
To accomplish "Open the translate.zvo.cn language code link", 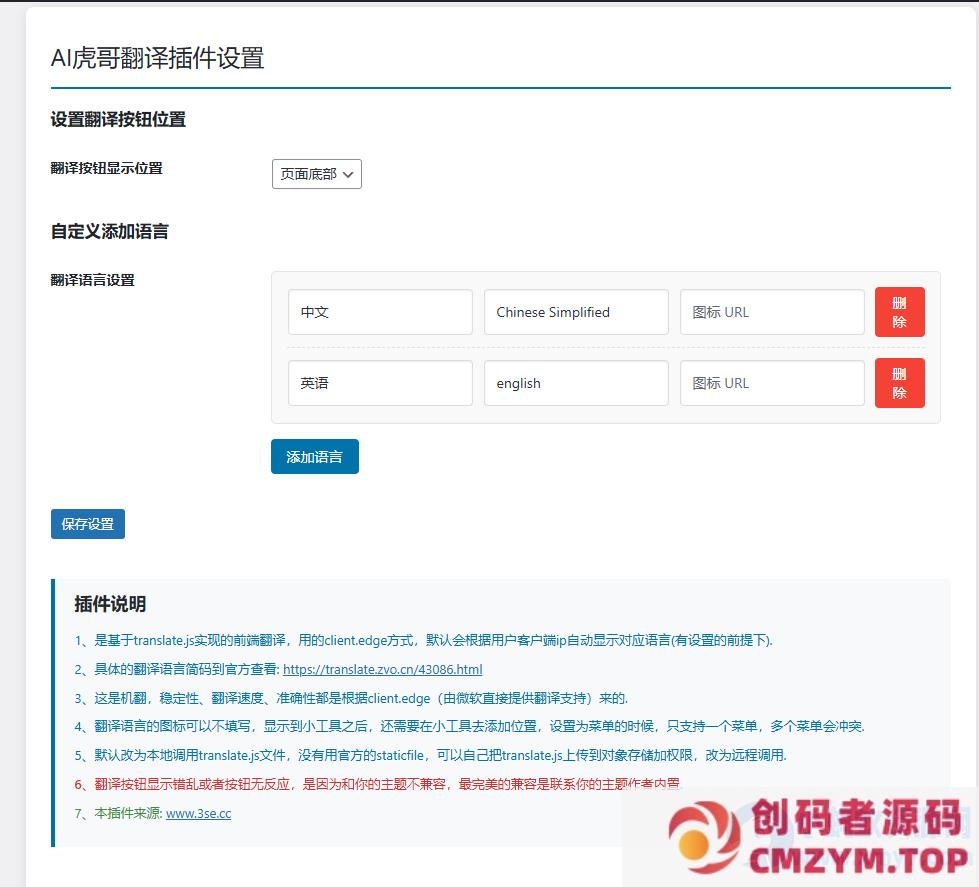I will pyautogui.click(x=382, y=669).
